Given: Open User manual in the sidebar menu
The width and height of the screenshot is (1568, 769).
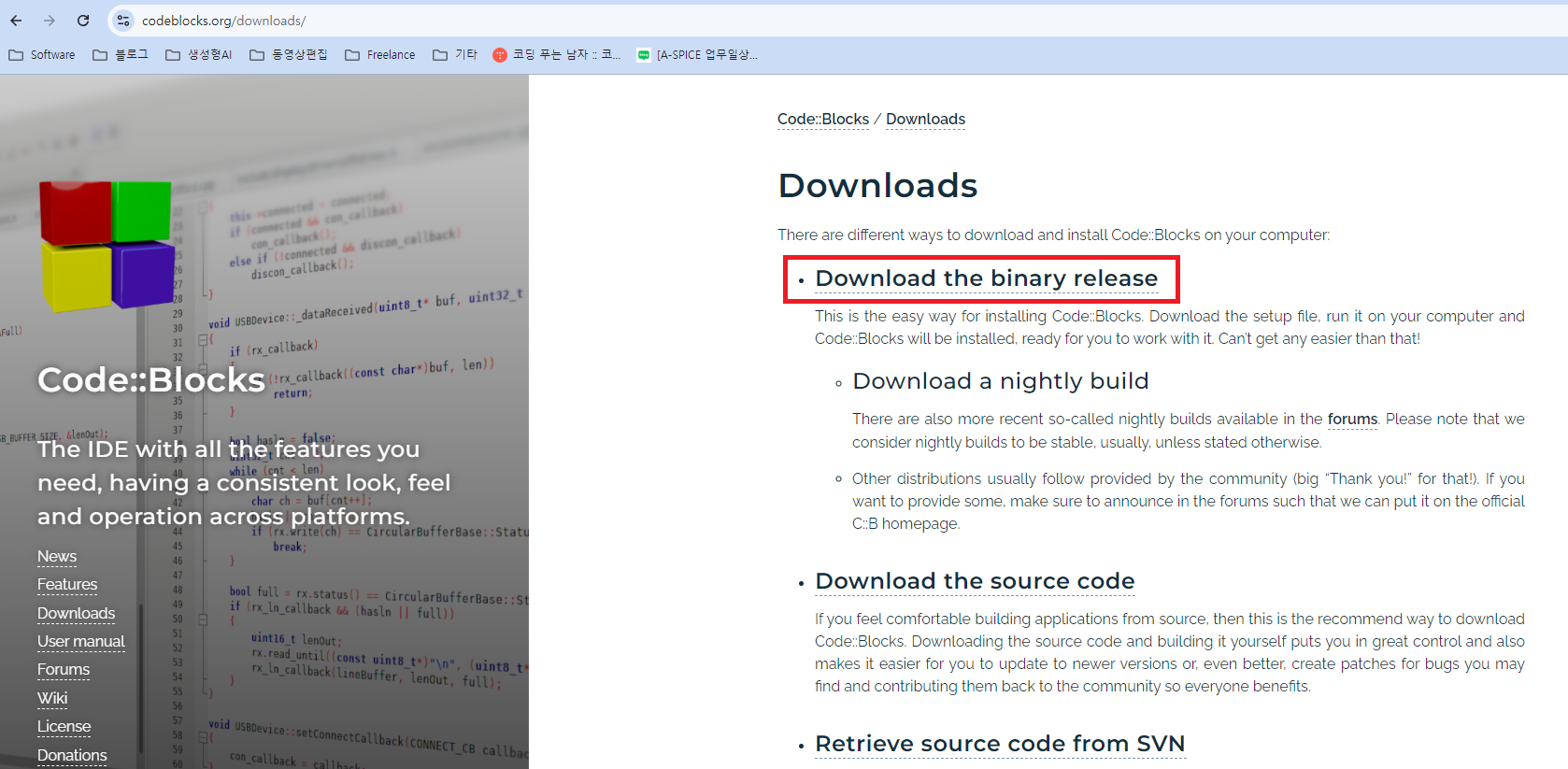Looking at the screenshot, I should click(81, 642).
